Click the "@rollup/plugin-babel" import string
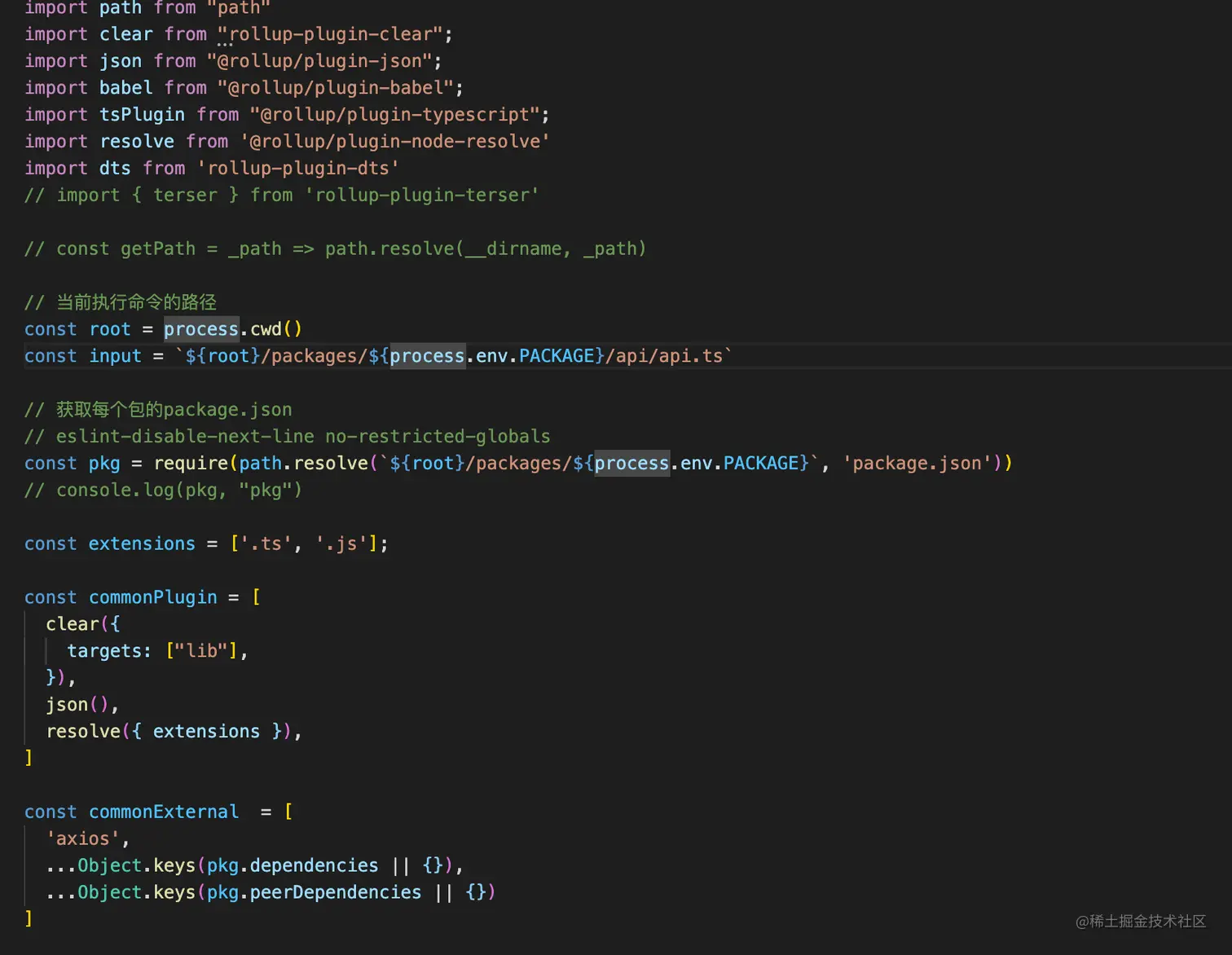This screenshot has height=955, width=1232. (335, 88)
